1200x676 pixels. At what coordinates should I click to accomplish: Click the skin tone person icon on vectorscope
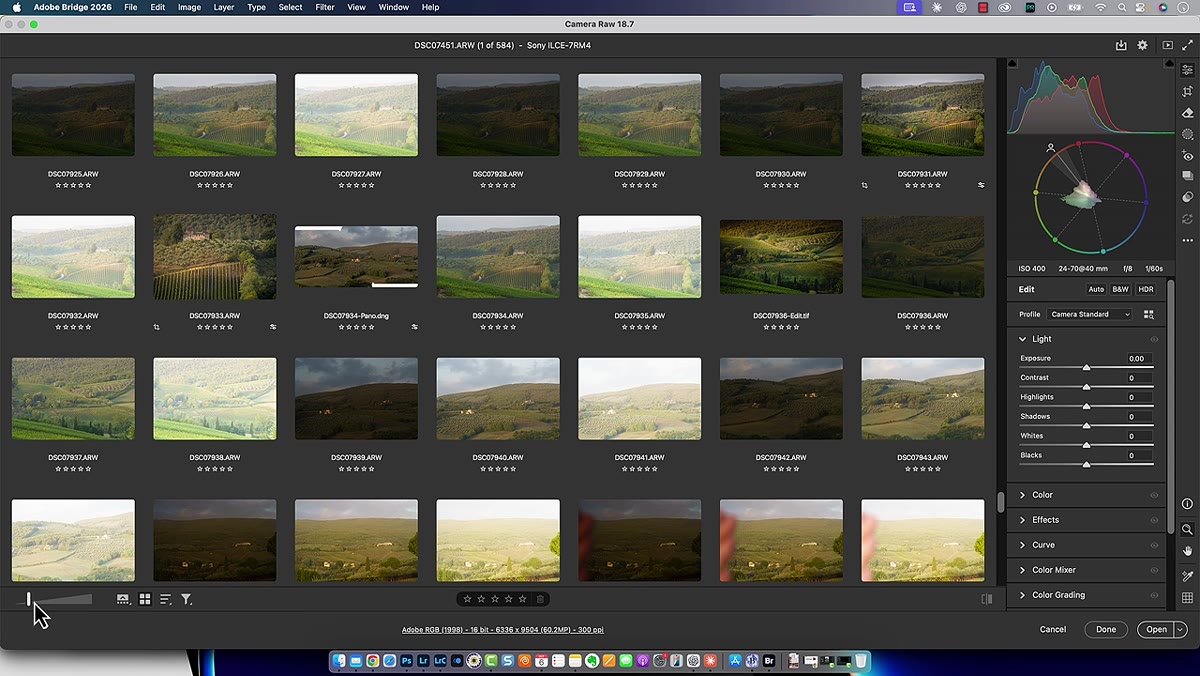(1051, 148)
